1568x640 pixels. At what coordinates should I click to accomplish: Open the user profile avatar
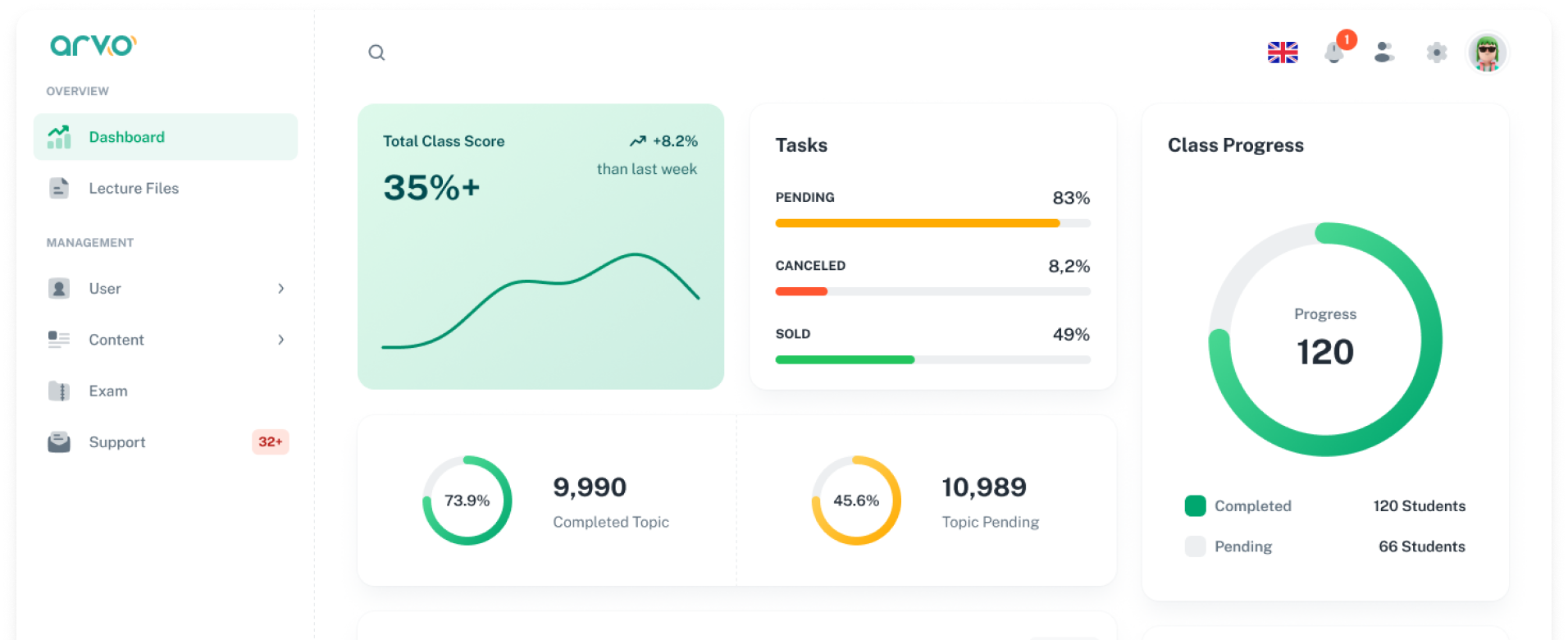[1487, 53]
